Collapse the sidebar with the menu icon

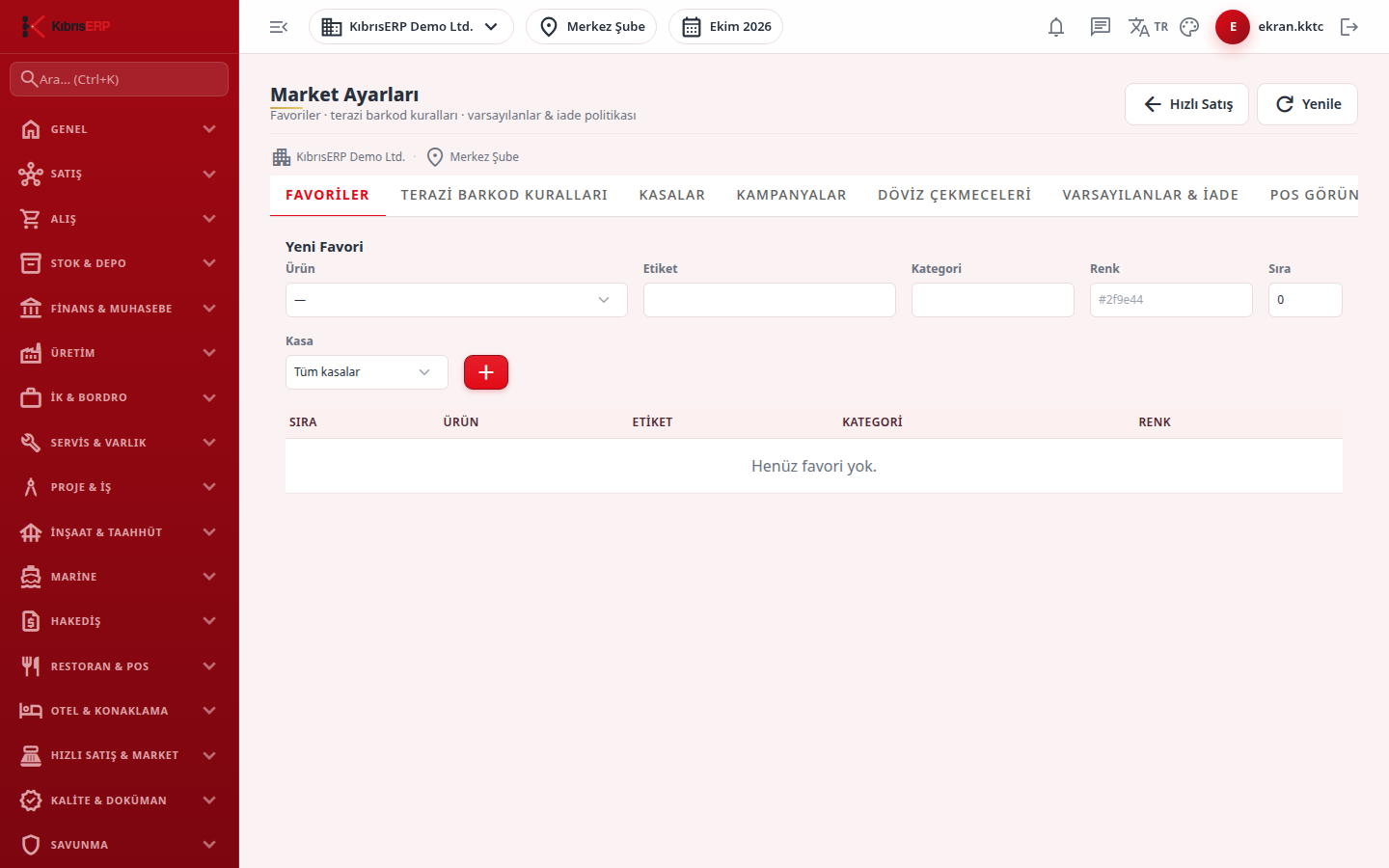click(x=279, y=27)
